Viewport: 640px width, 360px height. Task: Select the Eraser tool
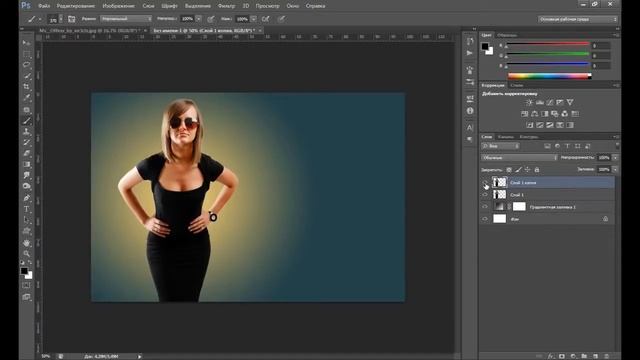[27, 153]
